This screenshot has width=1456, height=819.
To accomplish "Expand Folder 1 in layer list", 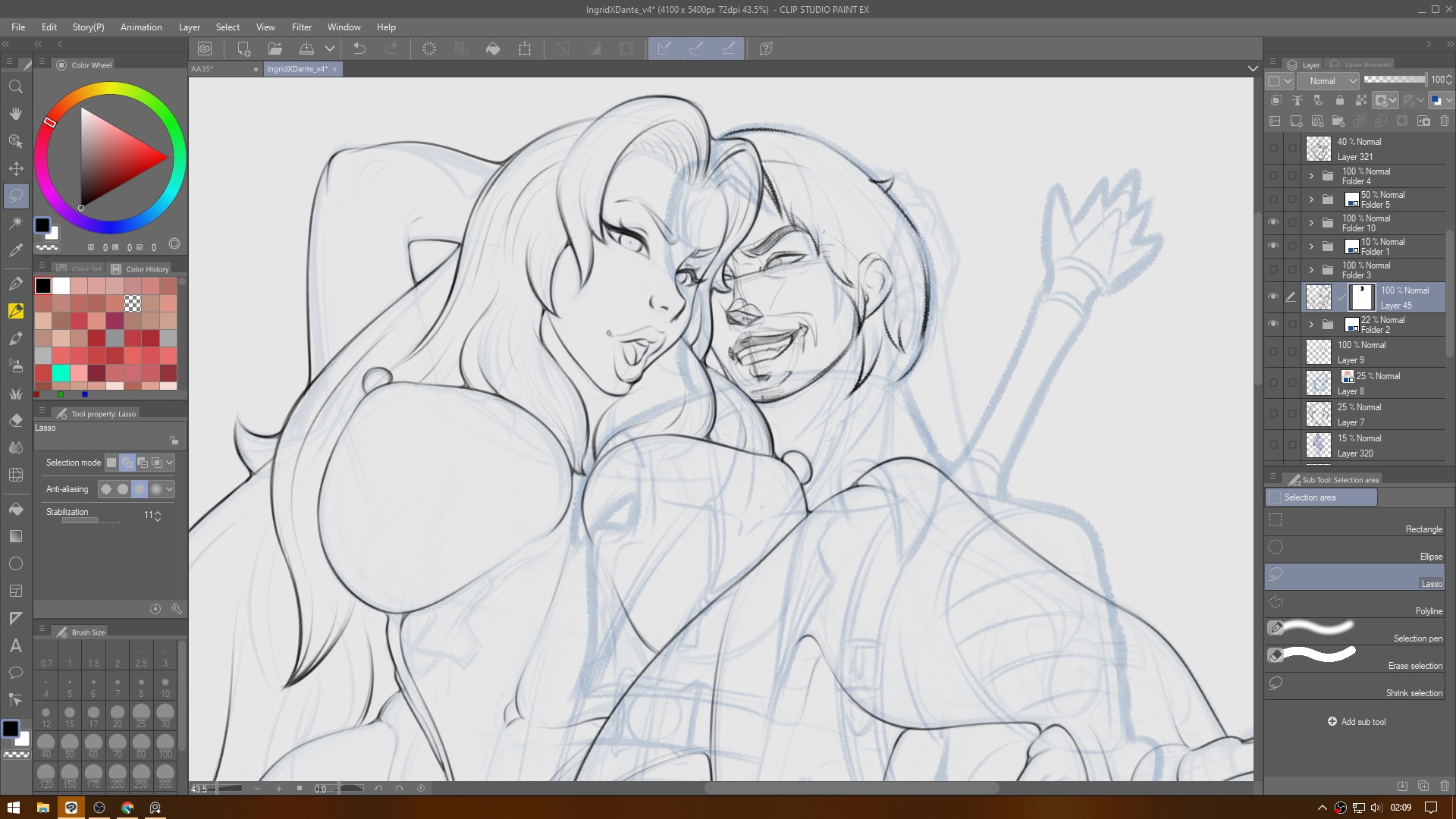I will click(x=1311, y=246).
